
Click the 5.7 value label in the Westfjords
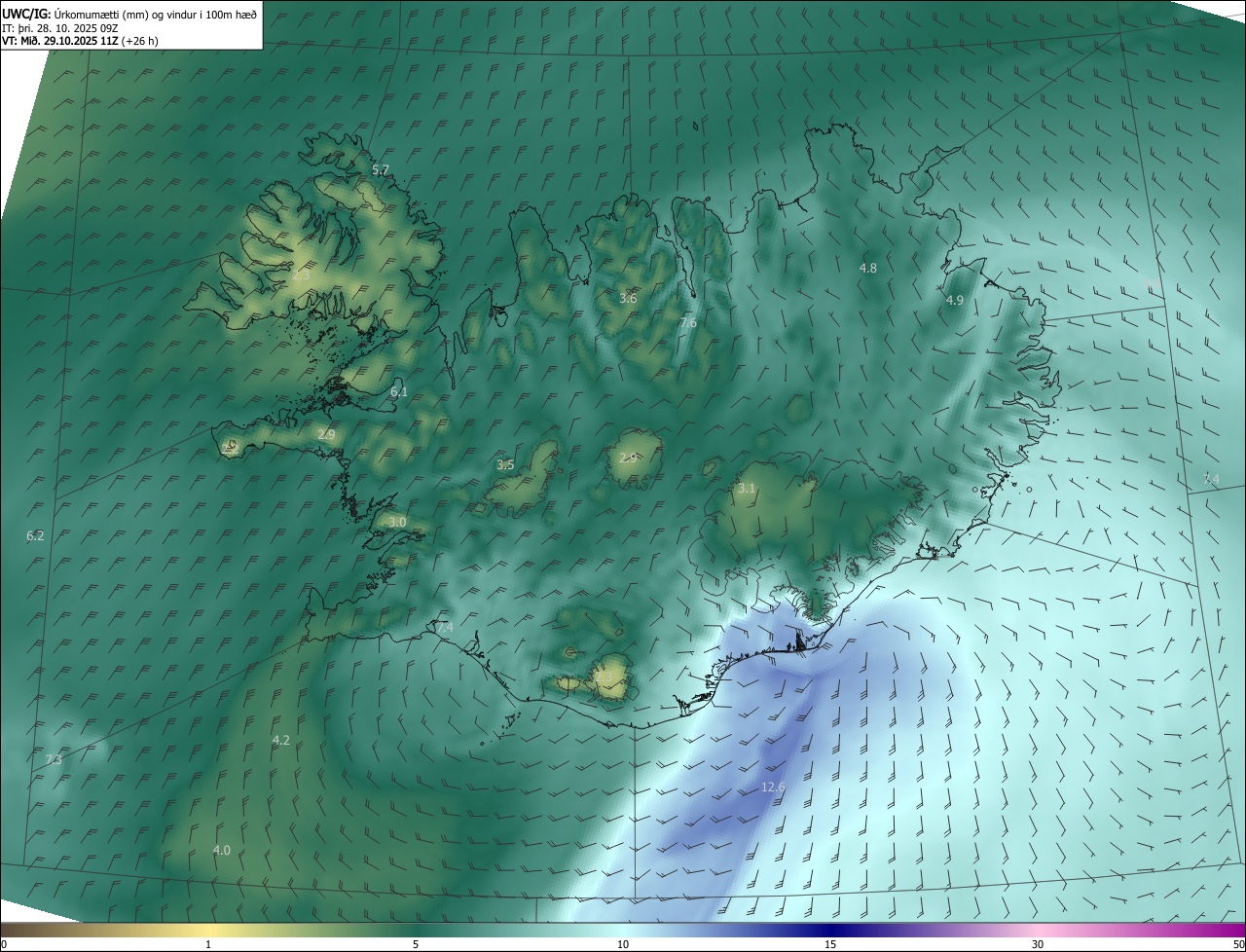(x=381, y=169)
